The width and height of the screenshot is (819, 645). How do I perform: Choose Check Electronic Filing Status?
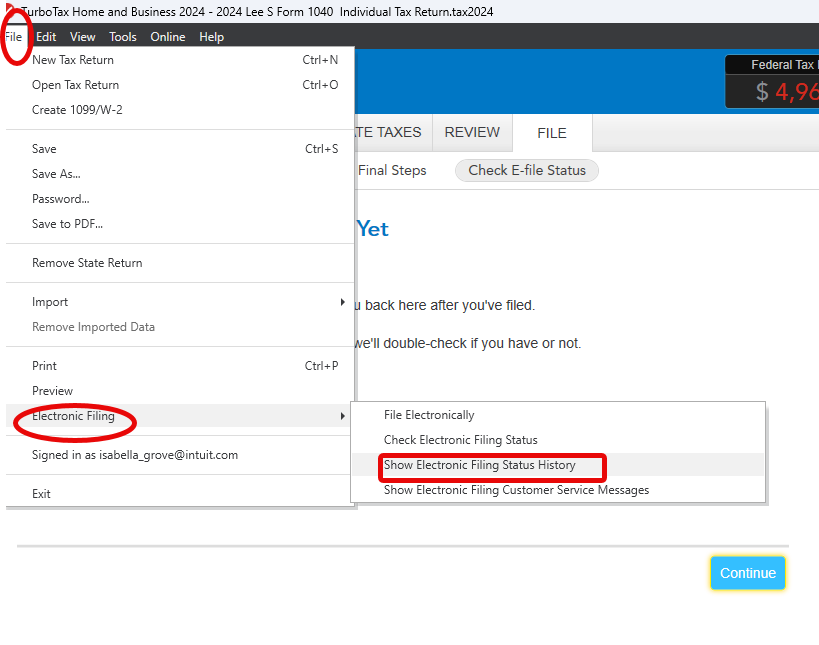[558, 440]
